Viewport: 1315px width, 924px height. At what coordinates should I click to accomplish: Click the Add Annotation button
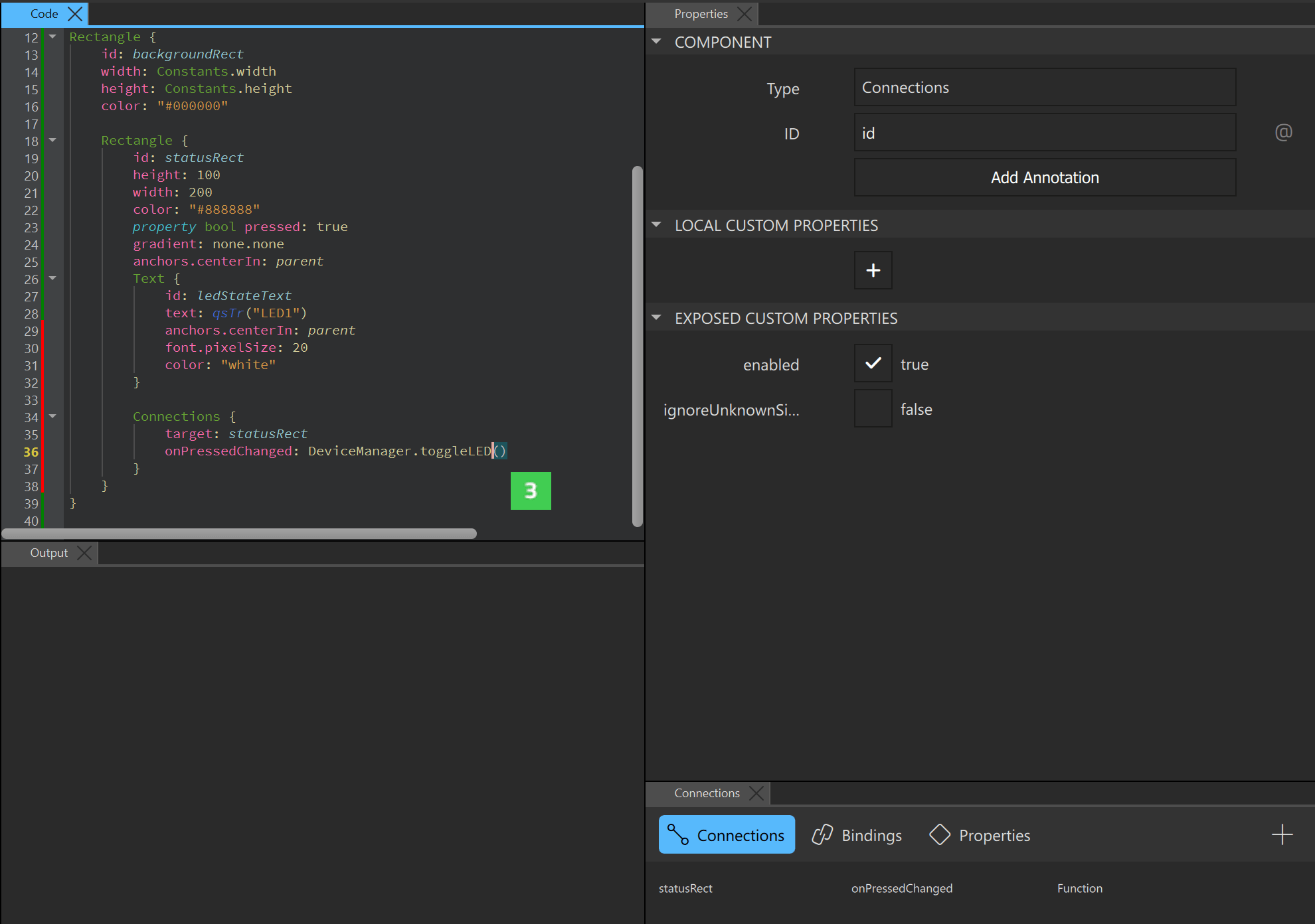[1044, 177]
